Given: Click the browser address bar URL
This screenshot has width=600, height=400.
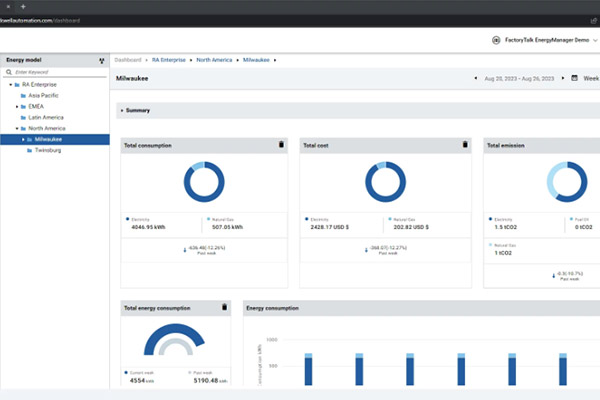Looking at the screenshot, I should [40, 20].
